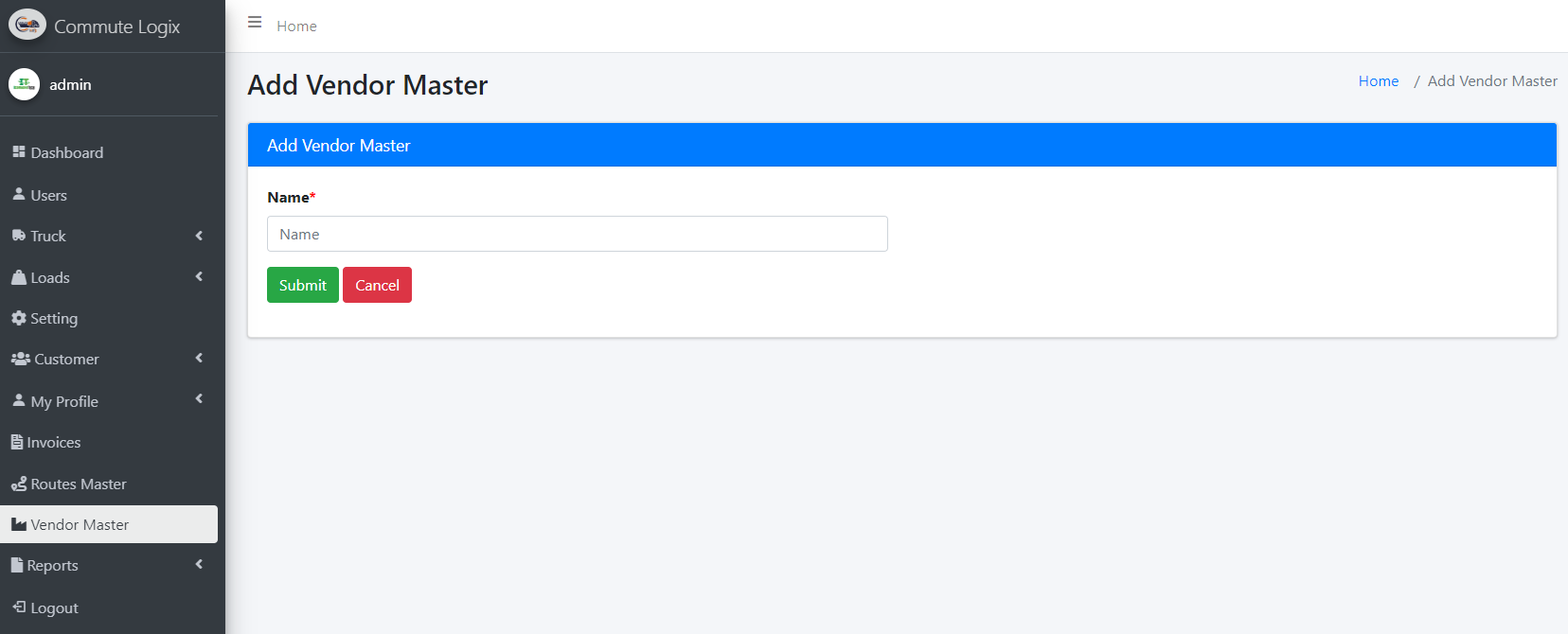Screen dimensions: 1568x634
Task: Open the Users menu item
Action: click(x=48, y=195)
